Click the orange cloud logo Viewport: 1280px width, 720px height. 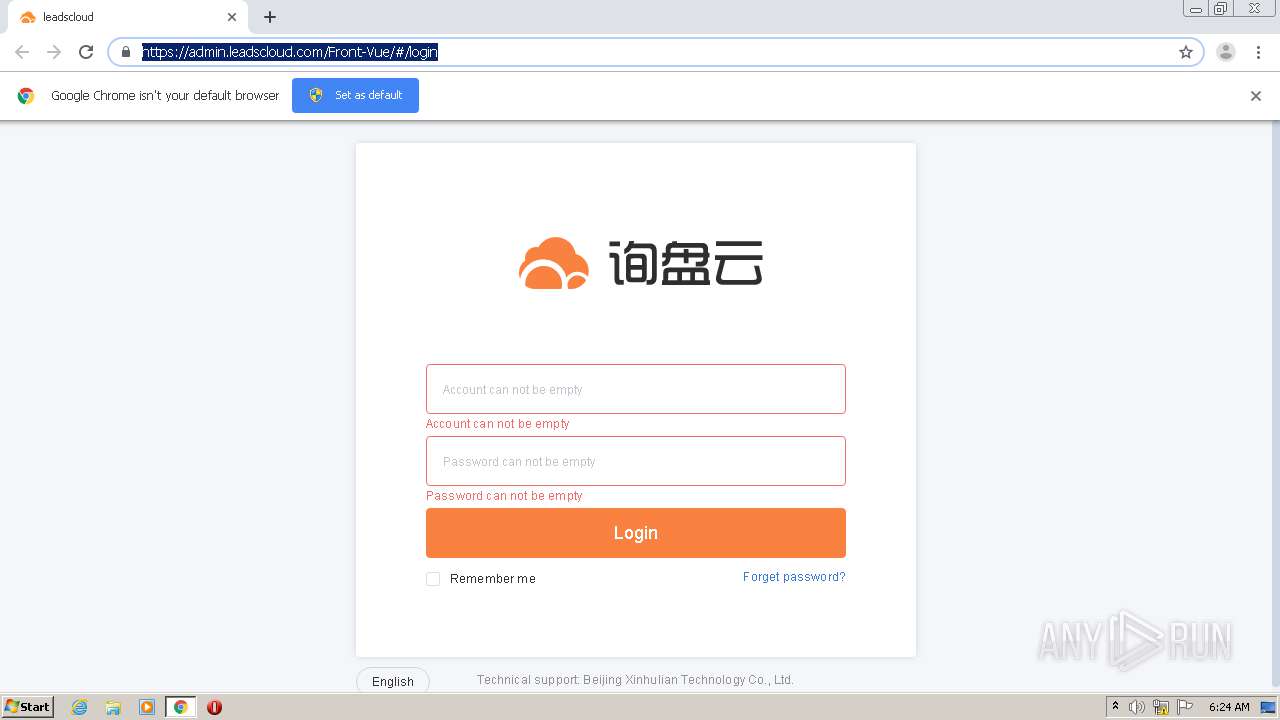(554, 264)
